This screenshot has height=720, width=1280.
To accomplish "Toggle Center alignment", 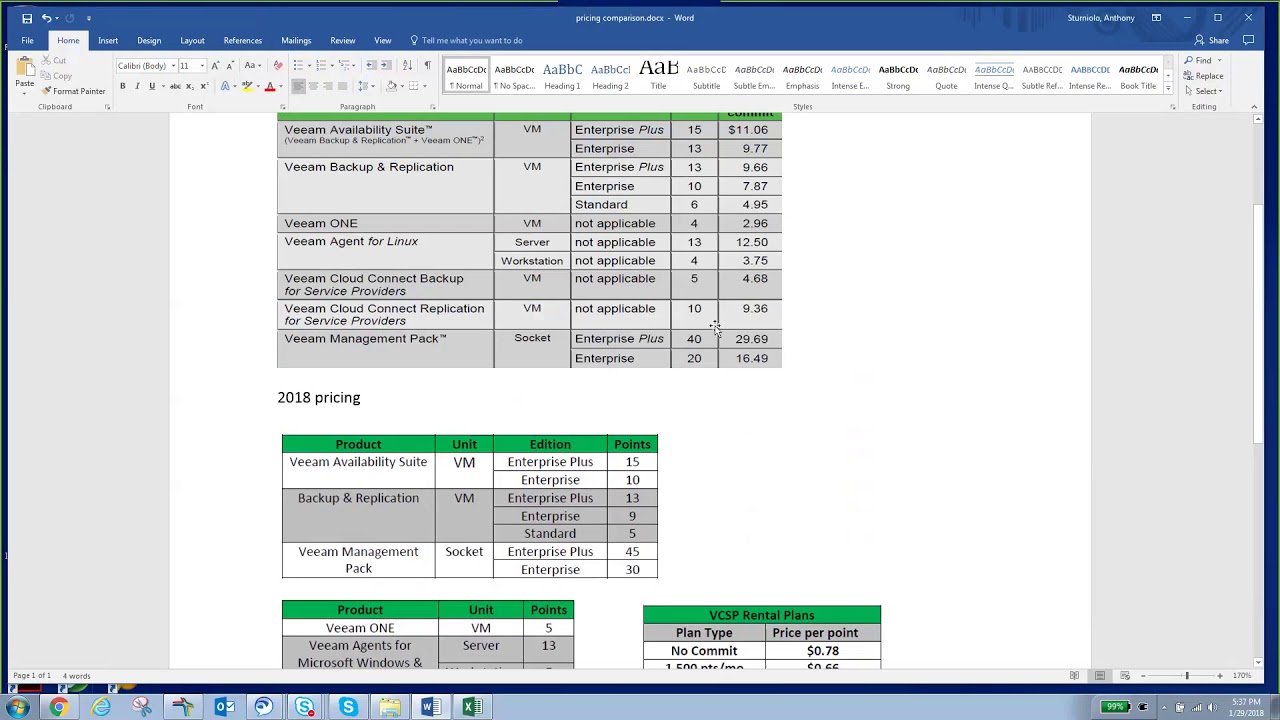I will [313, 86].
